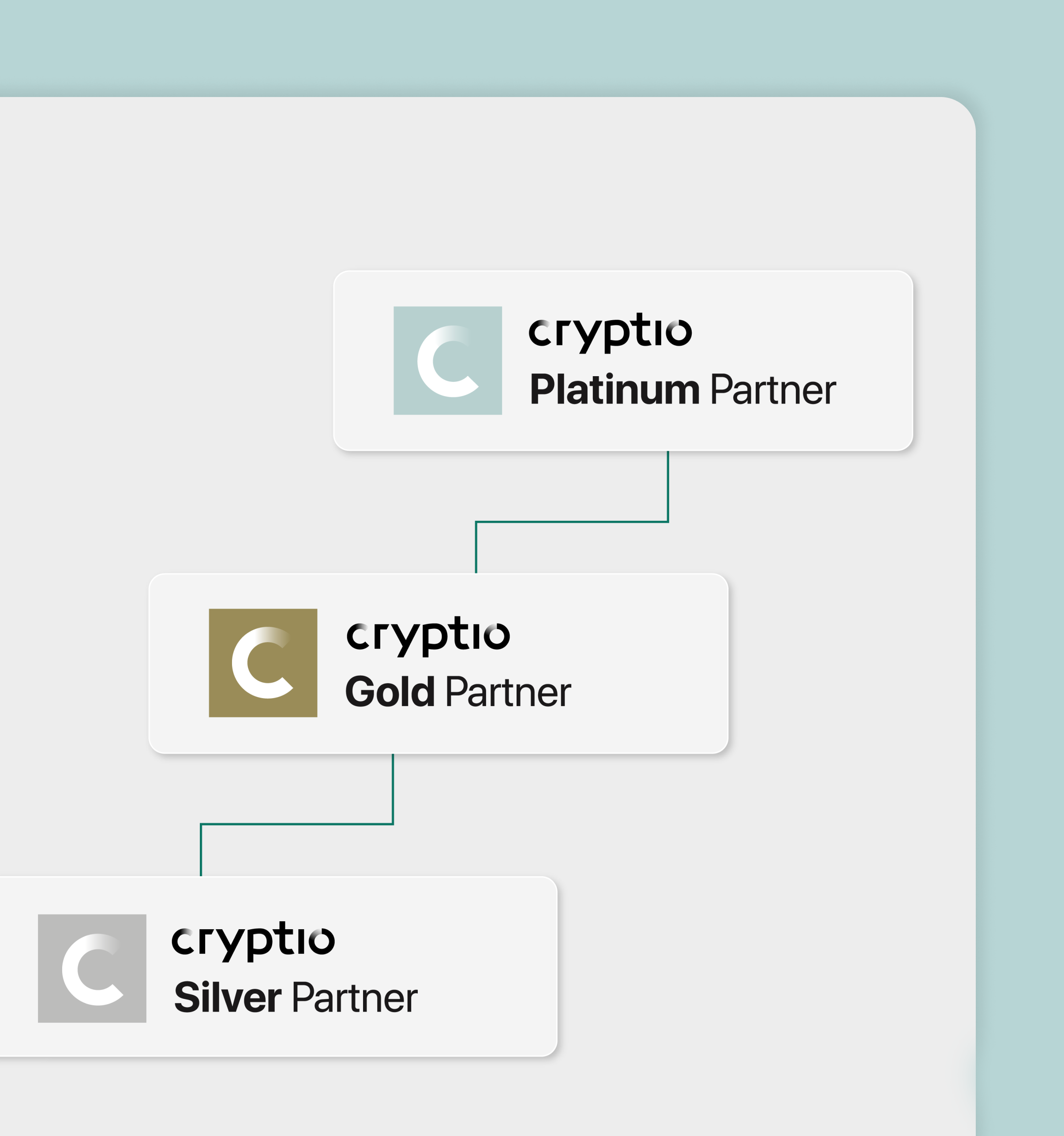The height and width of the screenshot is (1136, 1064).
Task: Click the Gold Partner olive C logo icon
Action: [263, 663]
